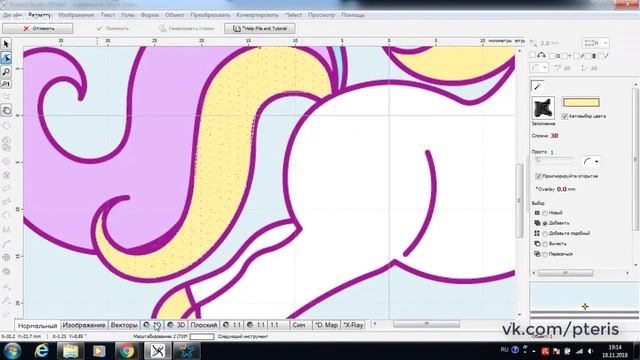Click the canvas horizontal scrollbar

click(426, 324)
